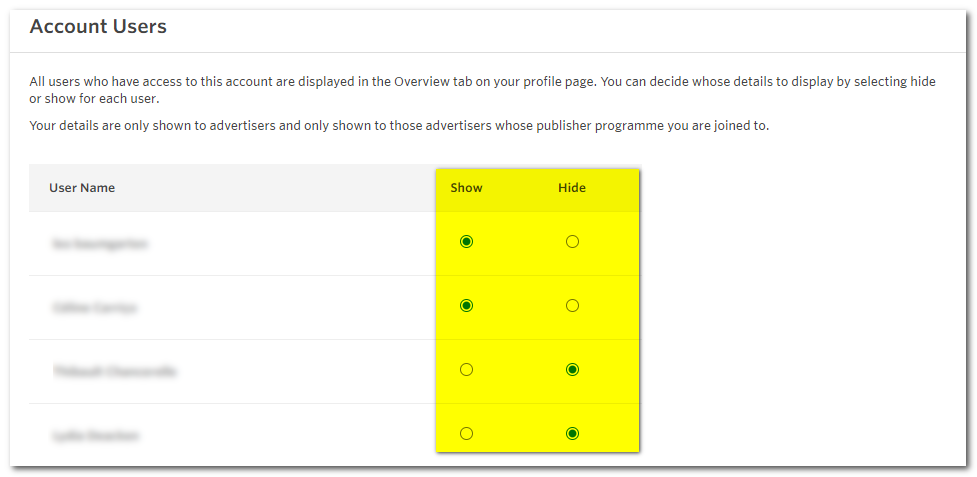This screenshot has height=477, width=977.
Task: Click the User Name column header
Action: pyautogui.click(x=82, y=188)
